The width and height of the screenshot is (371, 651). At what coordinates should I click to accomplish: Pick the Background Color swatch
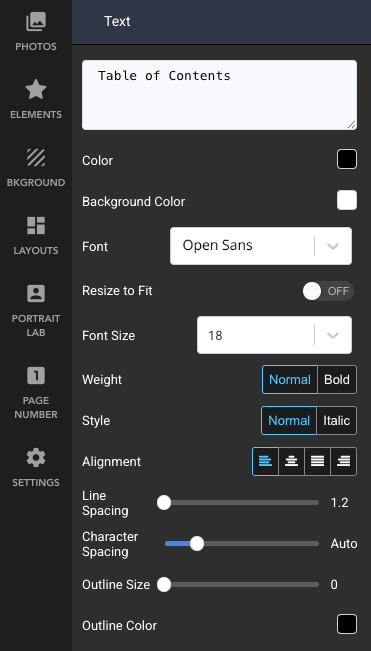click(347, 200)
